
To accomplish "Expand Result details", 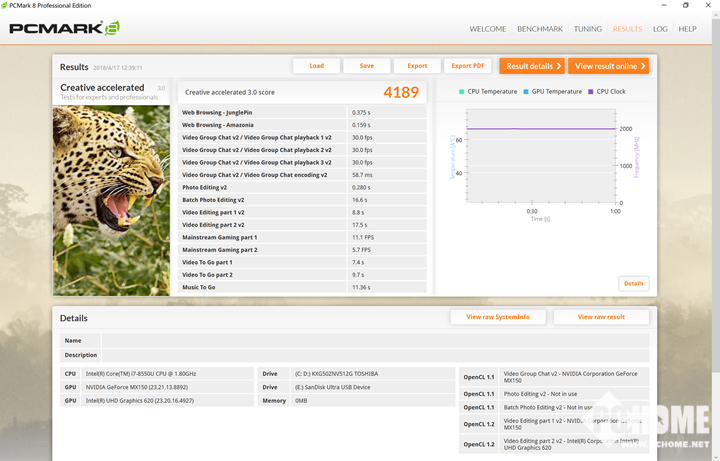I will coord(532,66).
